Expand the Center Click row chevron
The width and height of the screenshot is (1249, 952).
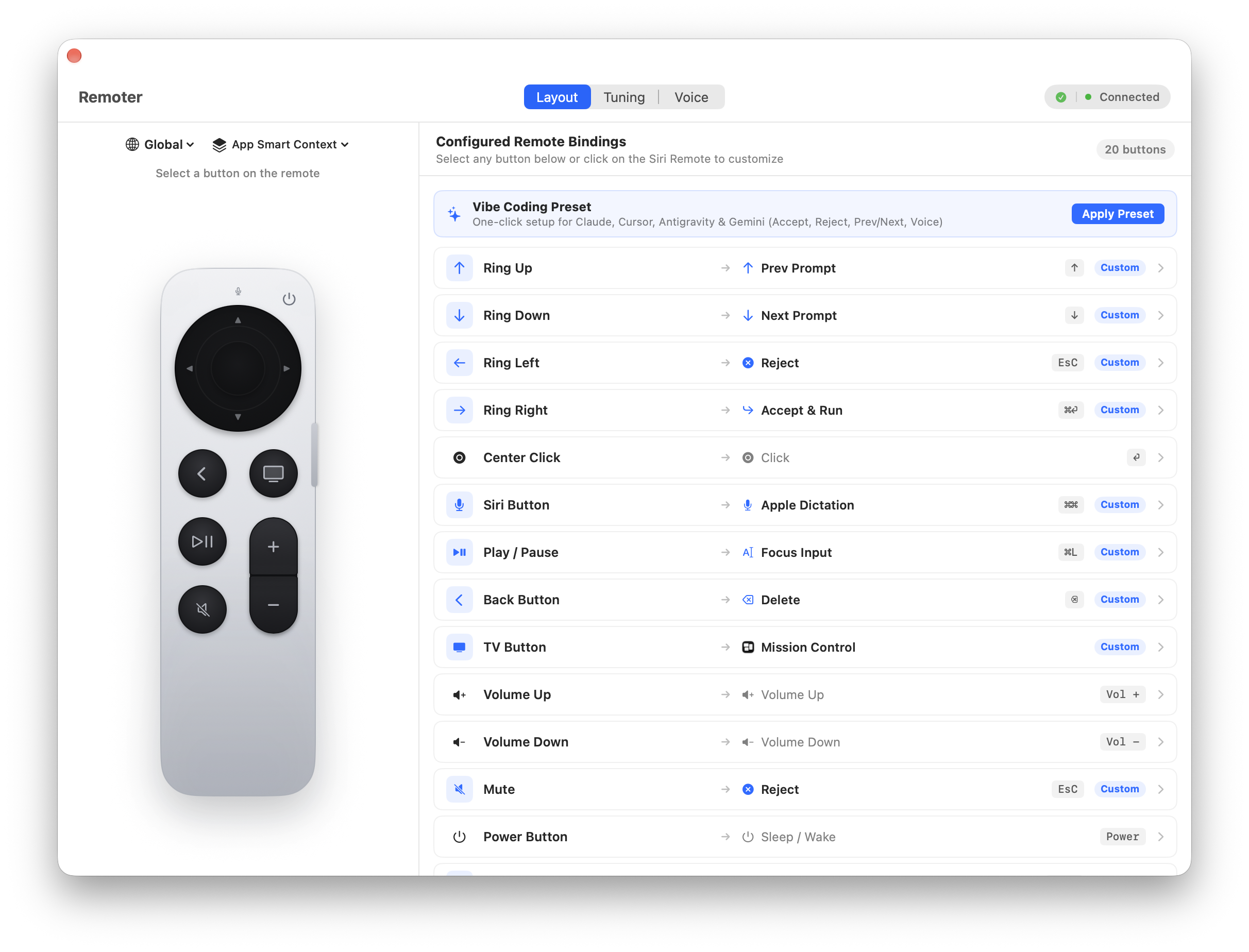1160,457
